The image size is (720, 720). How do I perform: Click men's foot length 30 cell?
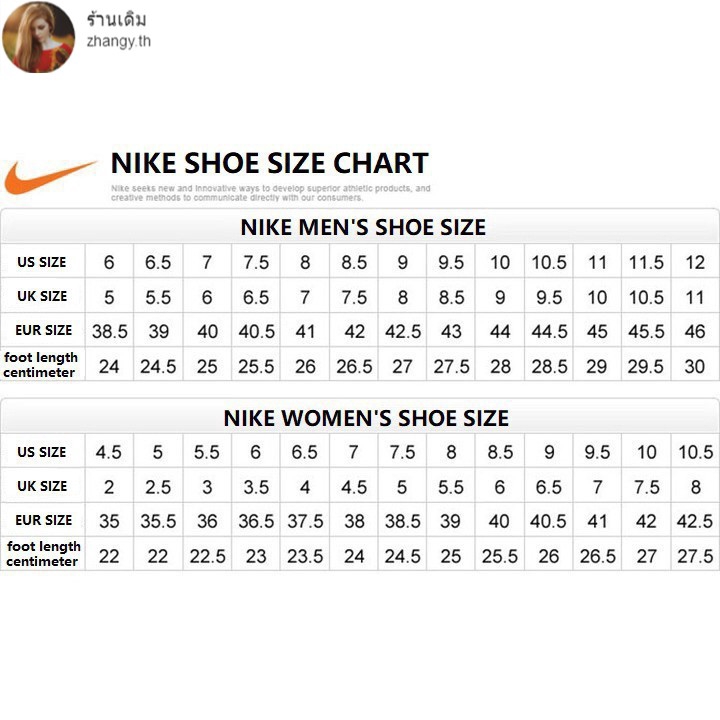click(x=695, y=366)
